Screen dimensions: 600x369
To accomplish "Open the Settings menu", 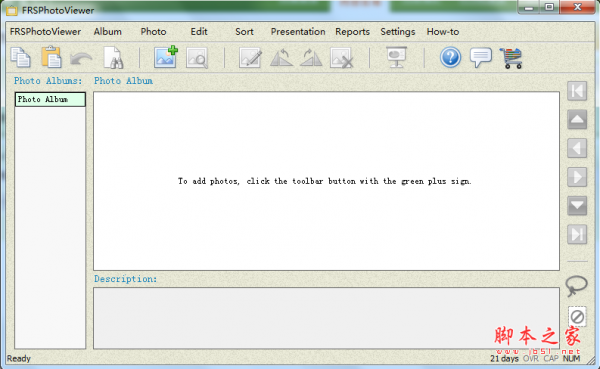I will pos(398,32).
